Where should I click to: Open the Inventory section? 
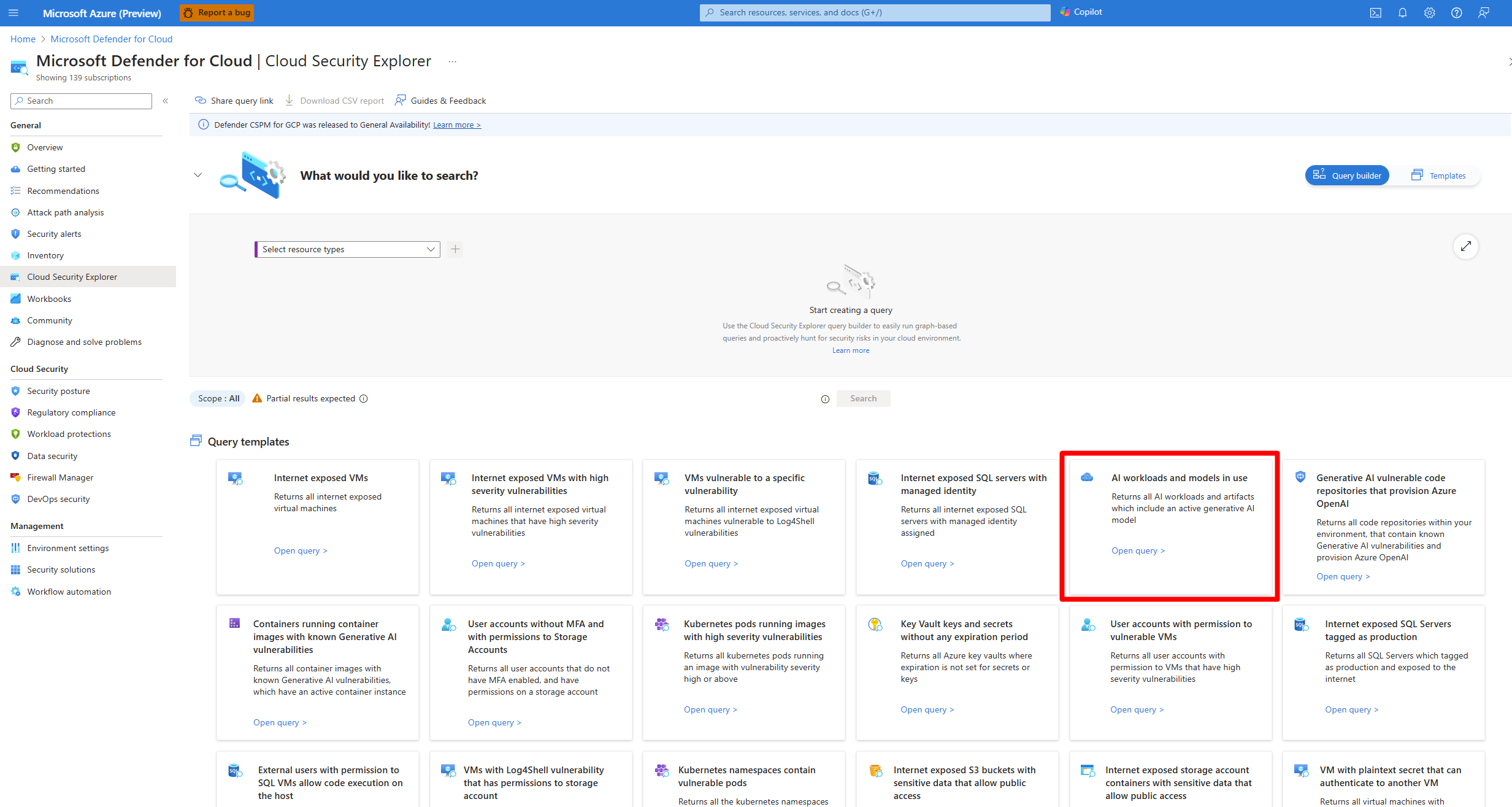45,255
